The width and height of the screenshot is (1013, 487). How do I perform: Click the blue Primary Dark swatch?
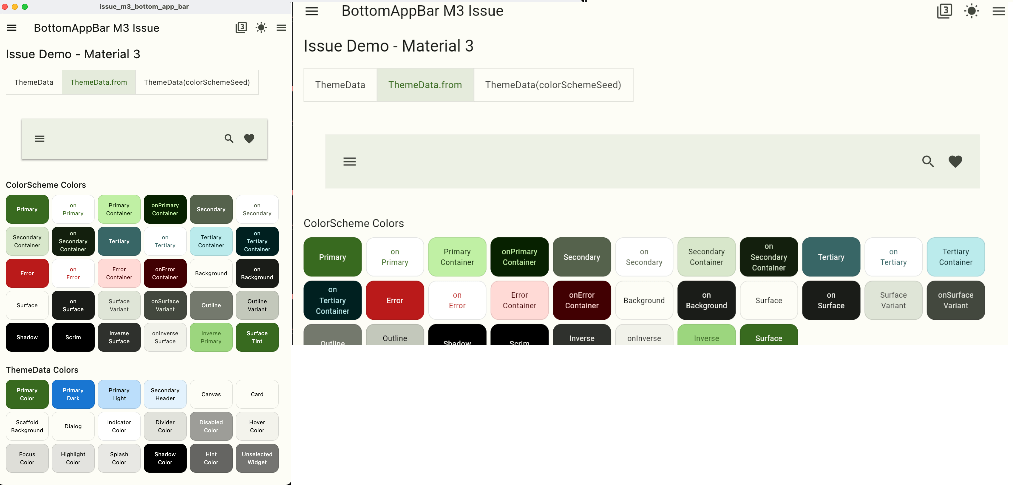pos(73,394)
